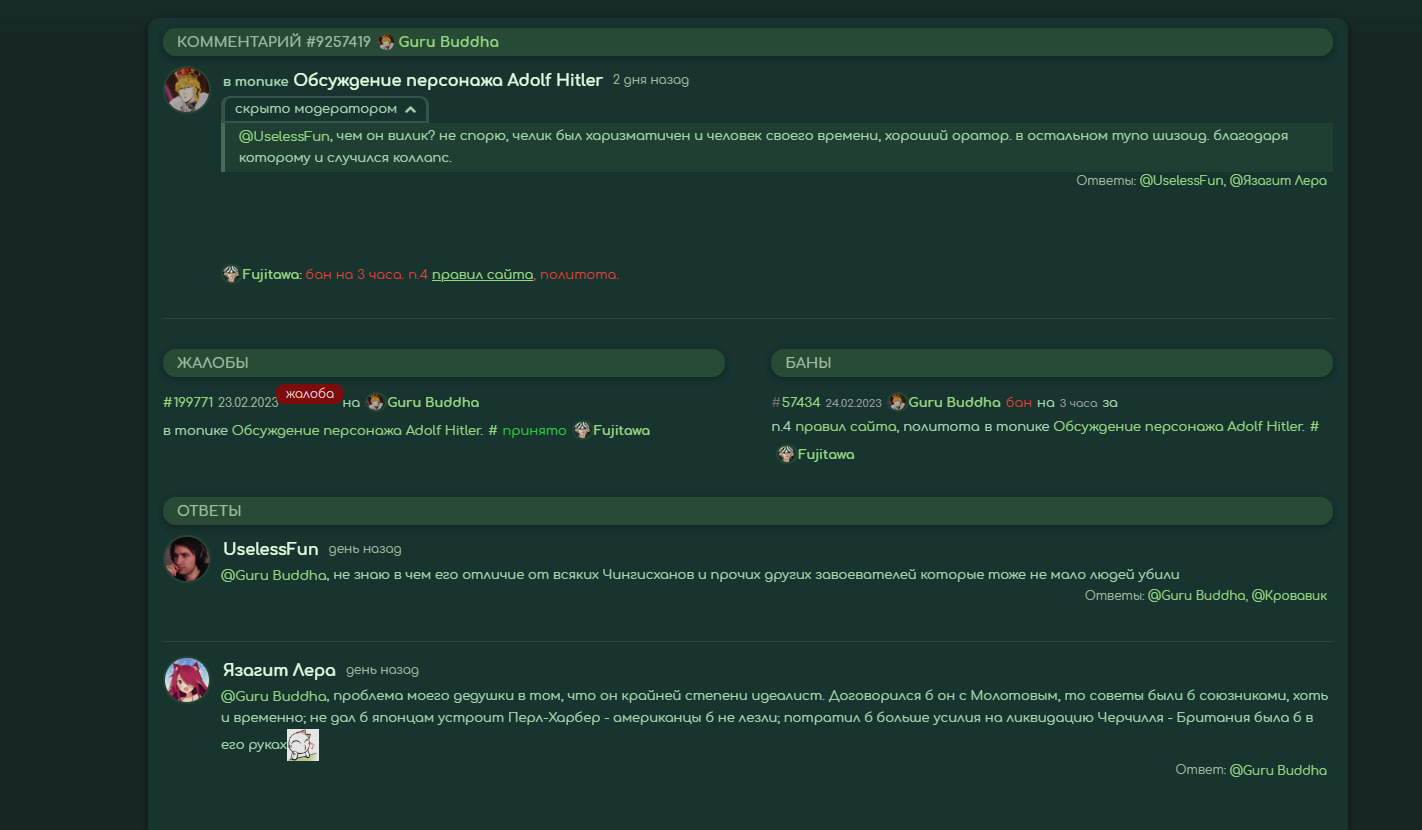The width and height of the screenshot is (1422, 830).
Task: Open UselessFun username in replies section
Action: coord(270,549)
